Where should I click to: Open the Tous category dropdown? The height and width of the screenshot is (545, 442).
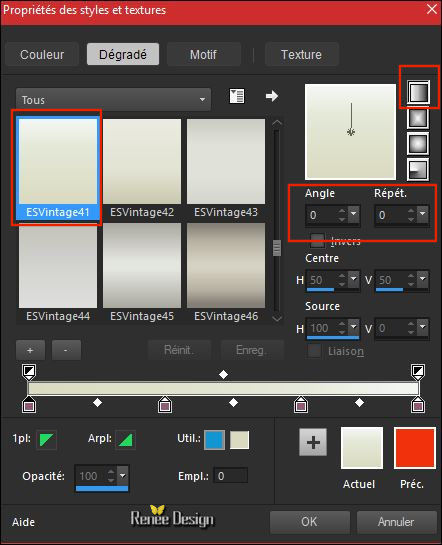pyautogui.click(x=113, y=99)
